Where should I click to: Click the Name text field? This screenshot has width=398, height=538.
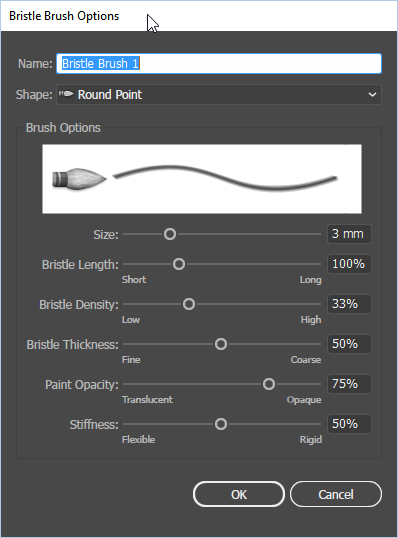click(219, 63)
